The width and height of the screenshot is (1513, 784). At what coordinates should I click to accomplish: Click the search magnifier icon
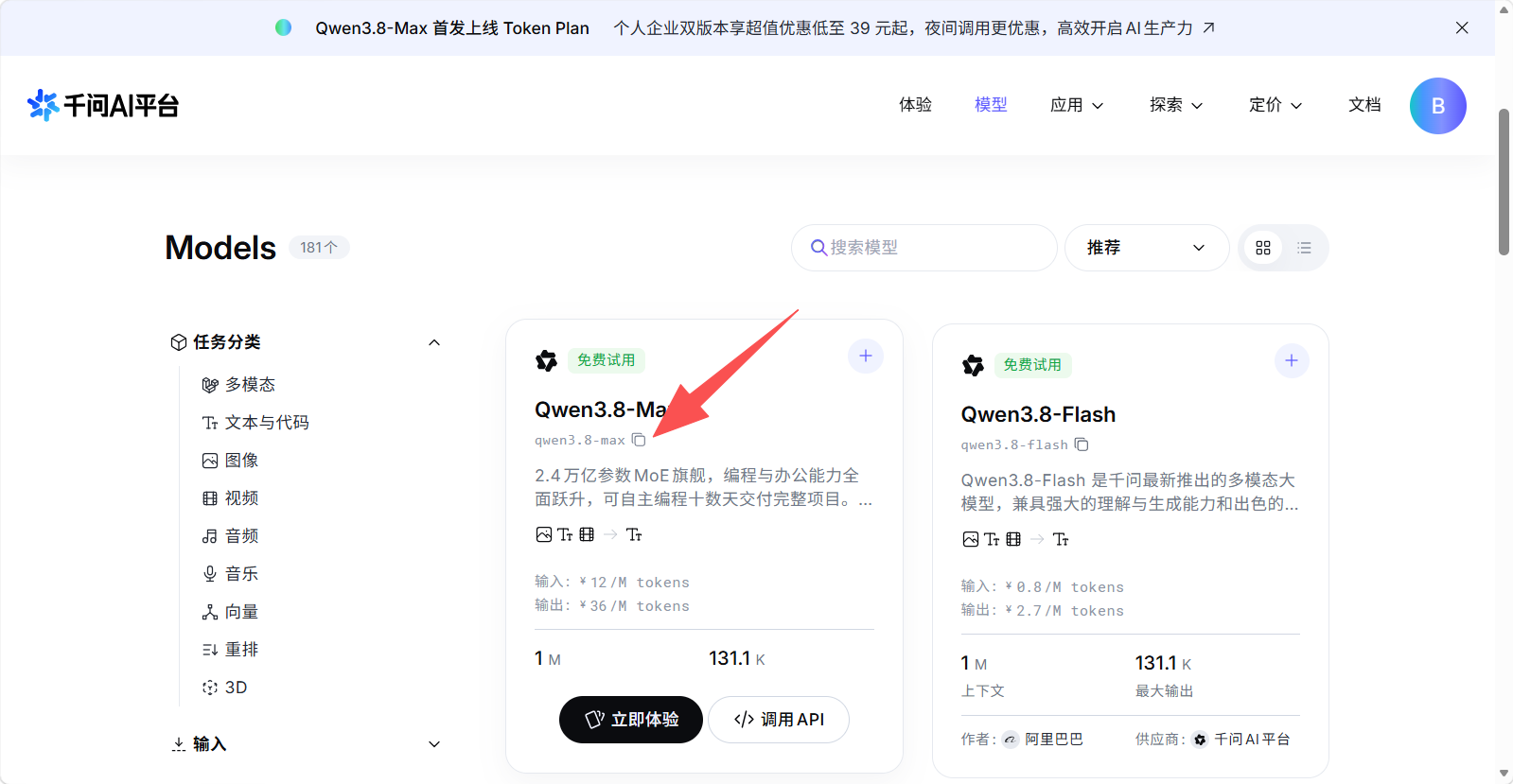pos(819,248)
